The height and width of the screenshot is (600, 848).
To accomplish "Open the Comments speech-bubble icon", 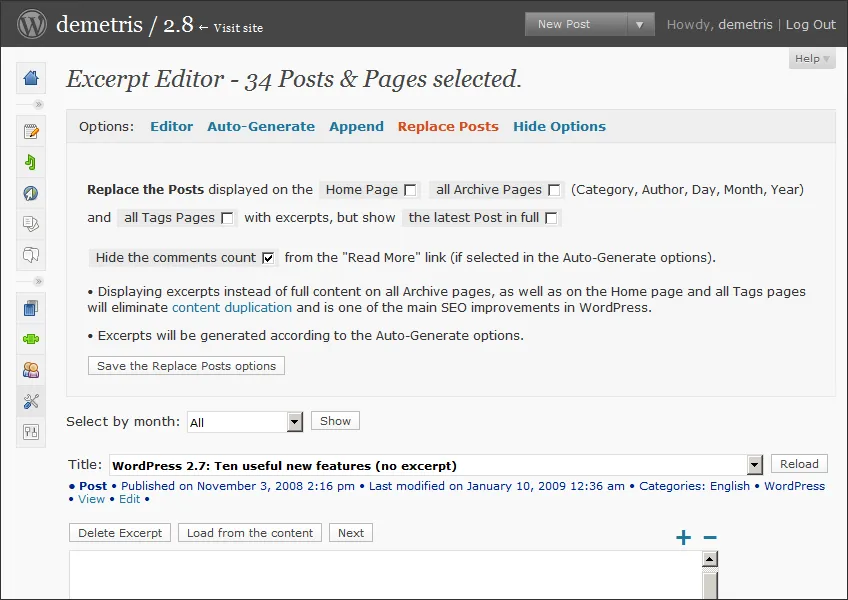I will [31, 255].
